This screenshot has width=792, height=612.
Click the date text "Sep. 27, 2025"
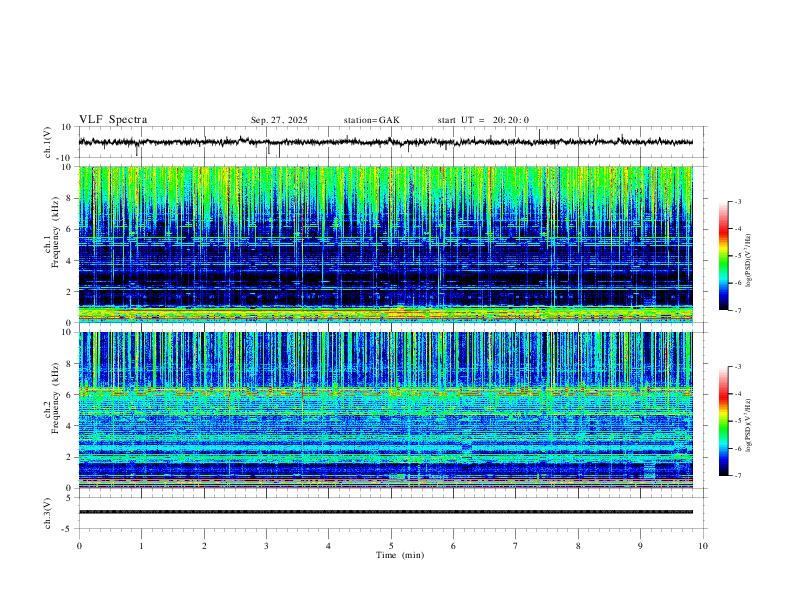click(x=279, y=120)
